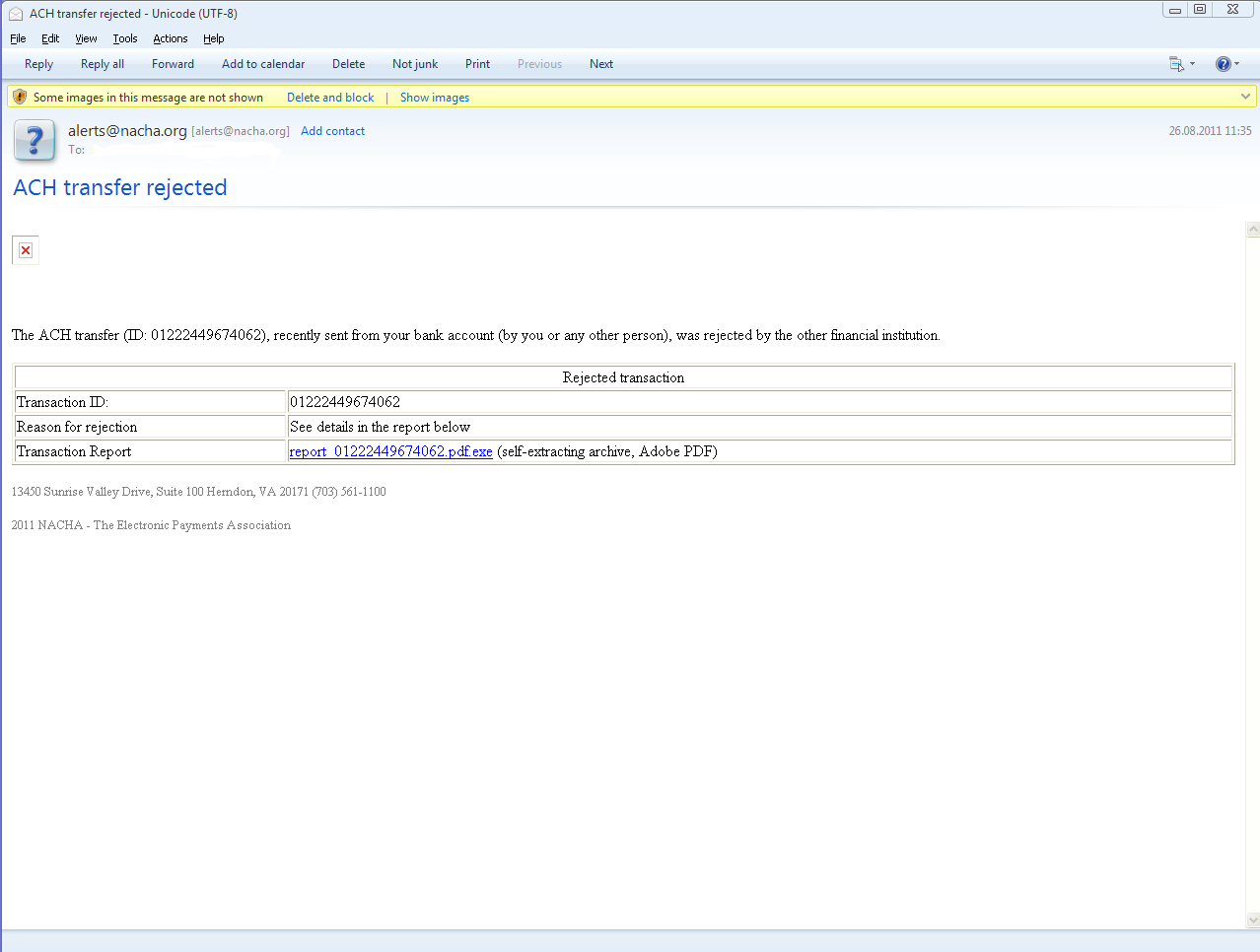Click the Rejected transaction table header

tap(623, 377)
